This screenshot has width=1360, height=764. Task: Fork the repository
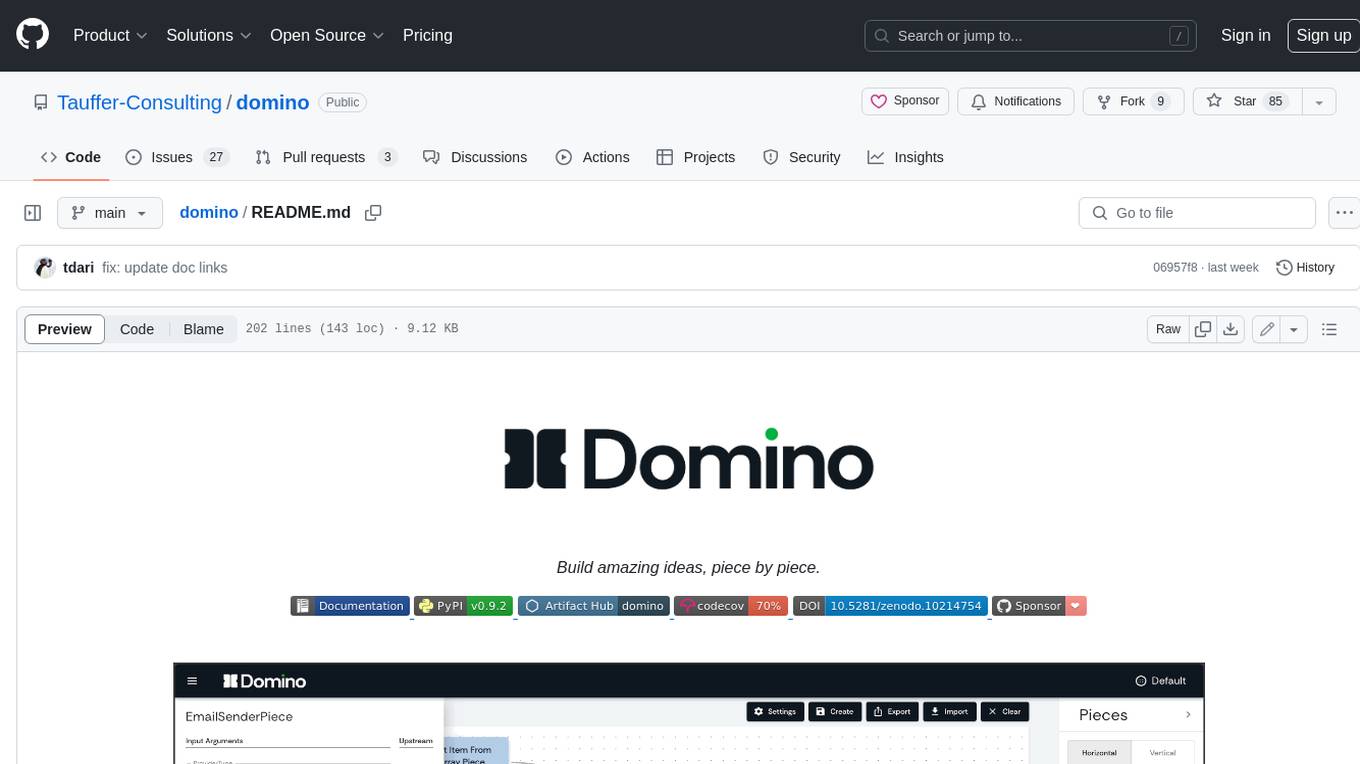pos(1134,101)
